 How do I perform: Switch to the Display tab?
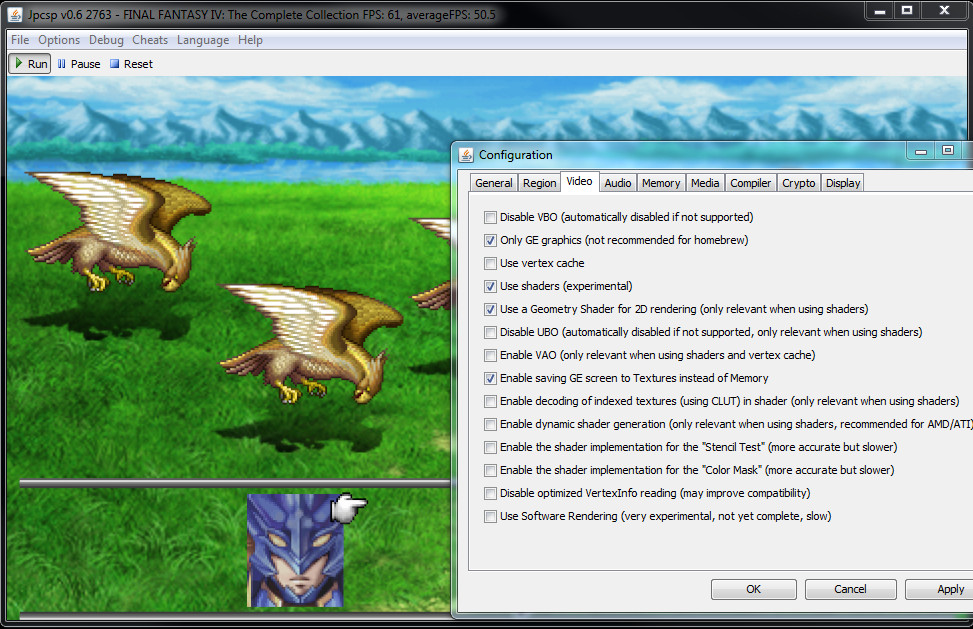843,183
